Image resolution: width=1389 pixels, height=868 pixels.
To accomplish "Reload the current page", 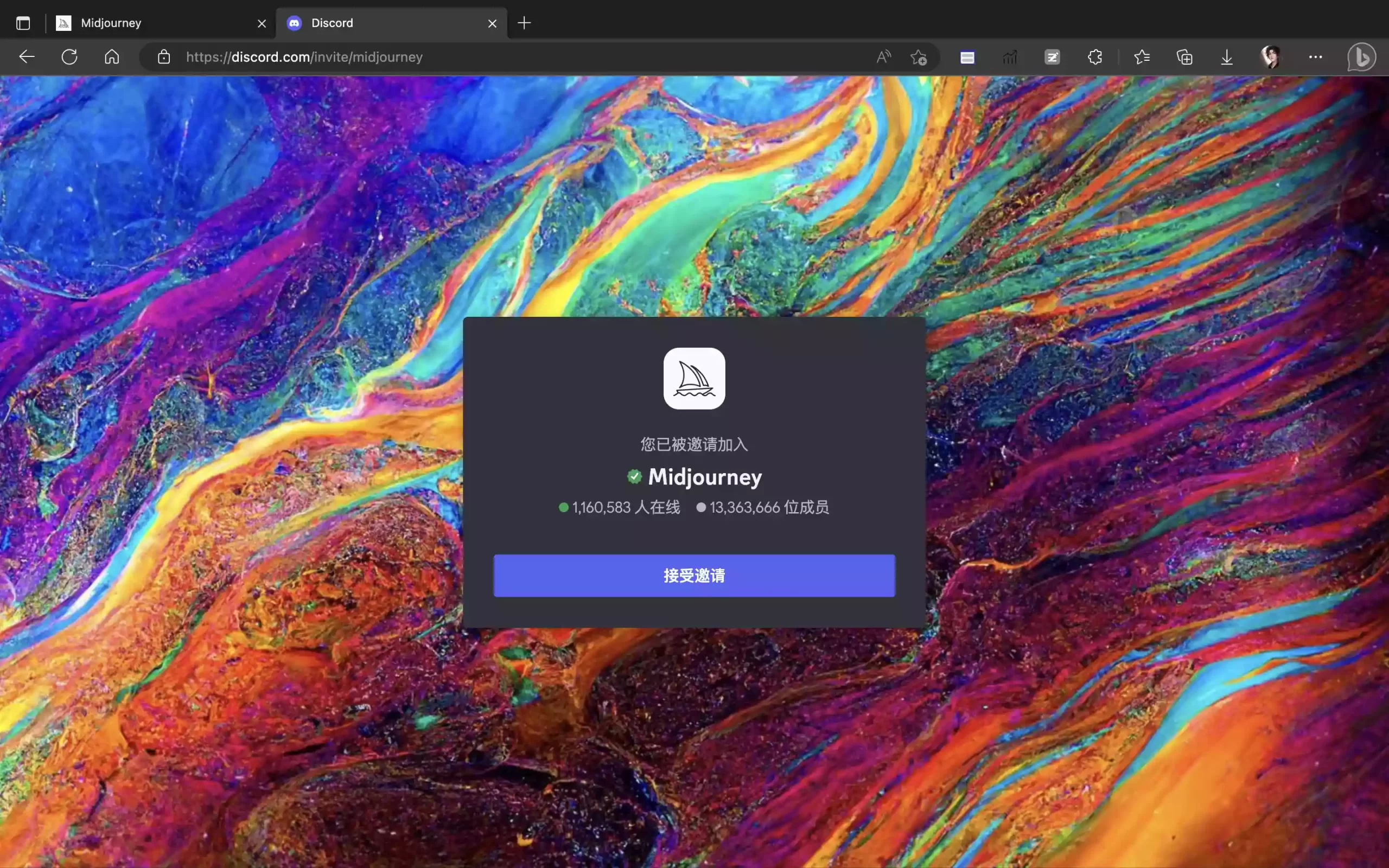I will (69, 57).
